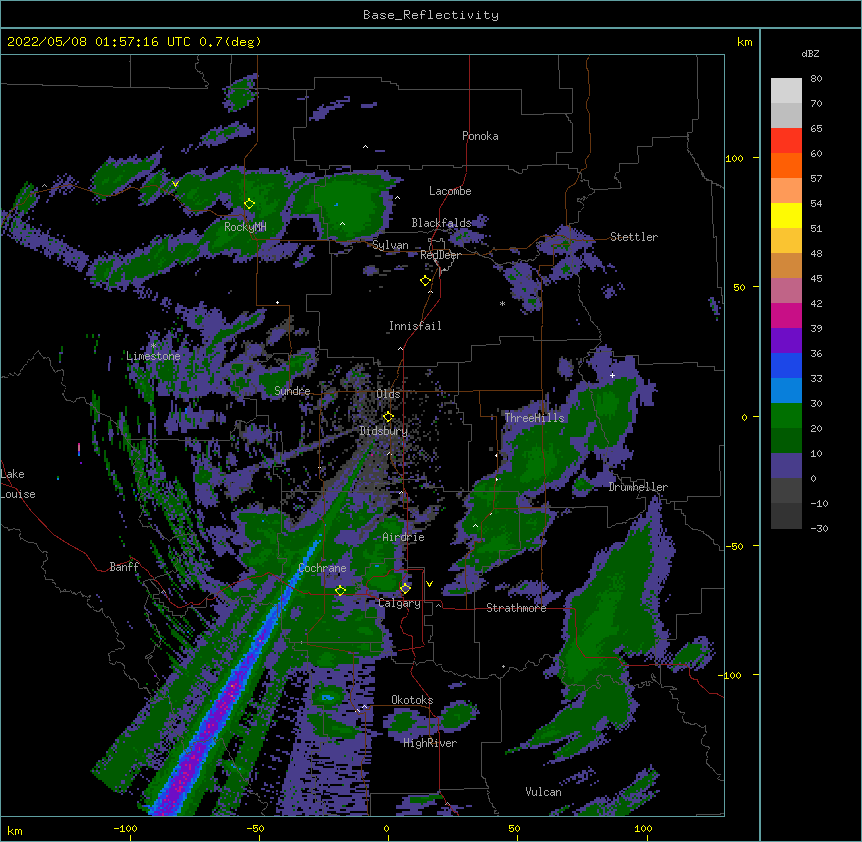
Task: Click the RedDeer city label
Action: coord(440,255)
